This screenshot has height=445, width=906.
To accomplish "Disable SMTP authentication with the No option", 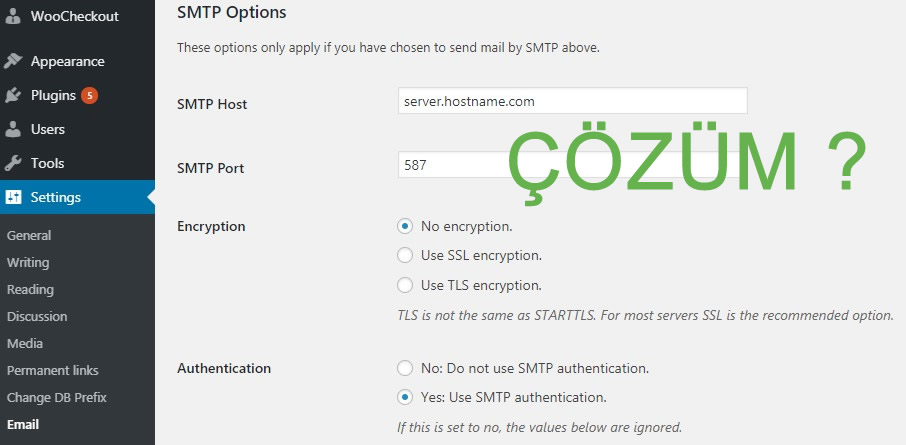I will pos(405,368).
